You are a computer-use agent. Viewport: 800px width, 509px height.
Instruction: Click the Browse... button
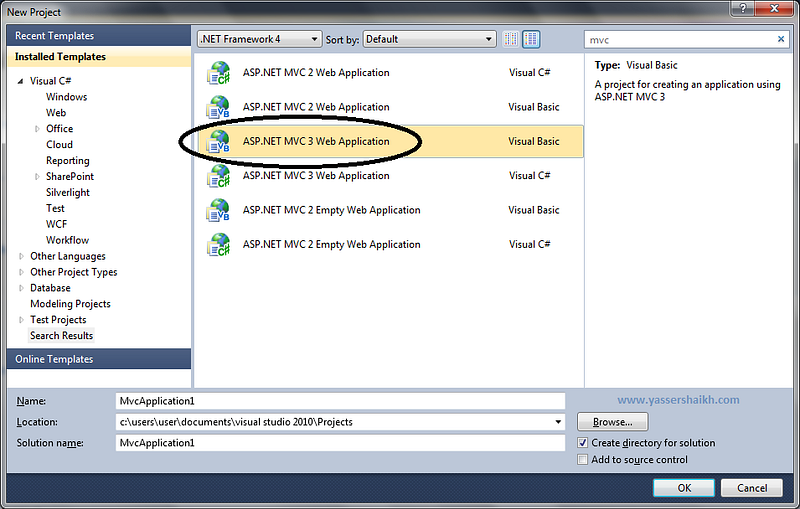pos(612,422)
